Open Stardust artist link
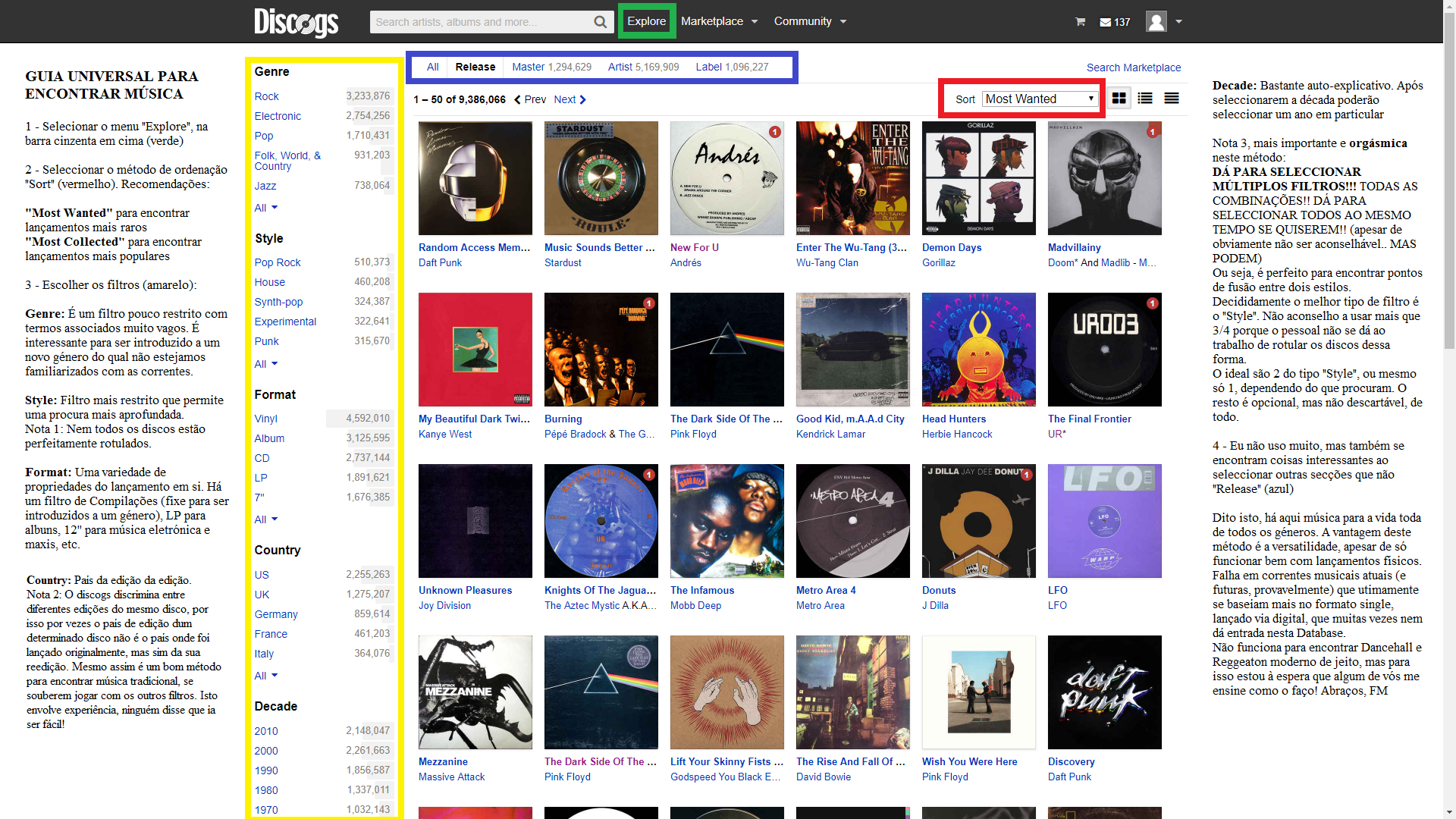Screen dimensions: 1456x819 [563, 263]
